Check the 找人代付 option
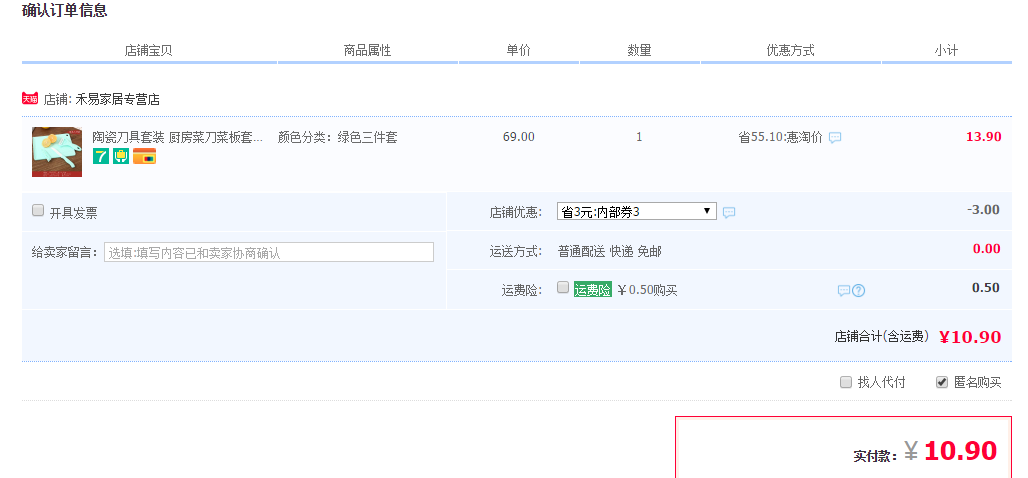Screen dimensions: 1028x478 (846, 382)
